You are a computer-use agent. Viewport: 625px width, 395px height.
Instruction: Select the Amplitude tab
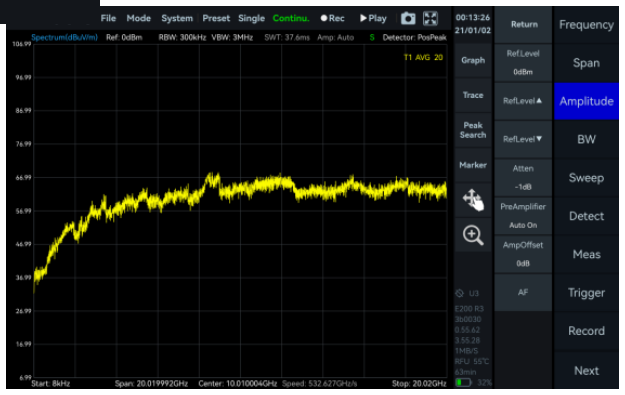coord(586,101)
